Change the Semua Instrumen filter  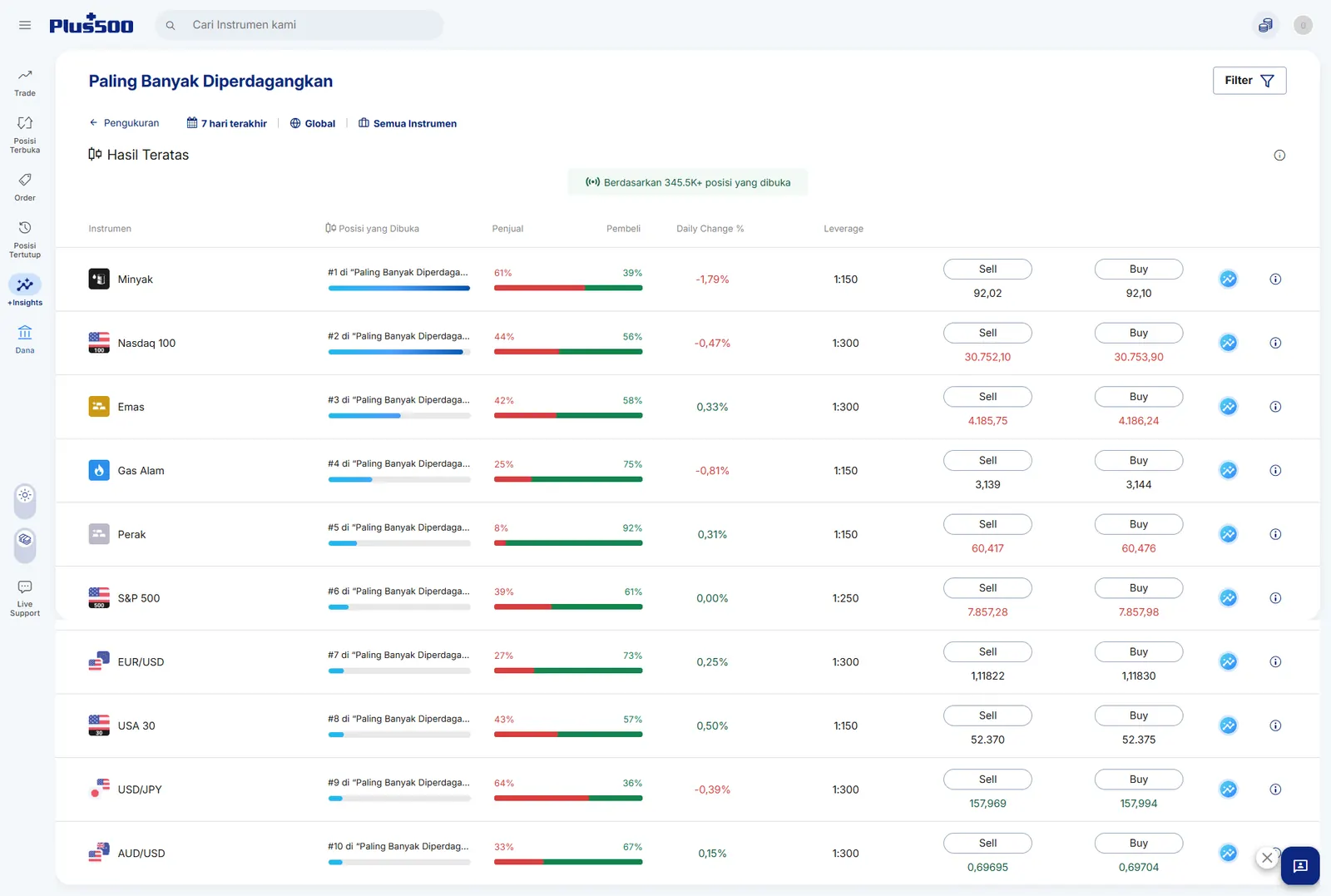(408, 123)
